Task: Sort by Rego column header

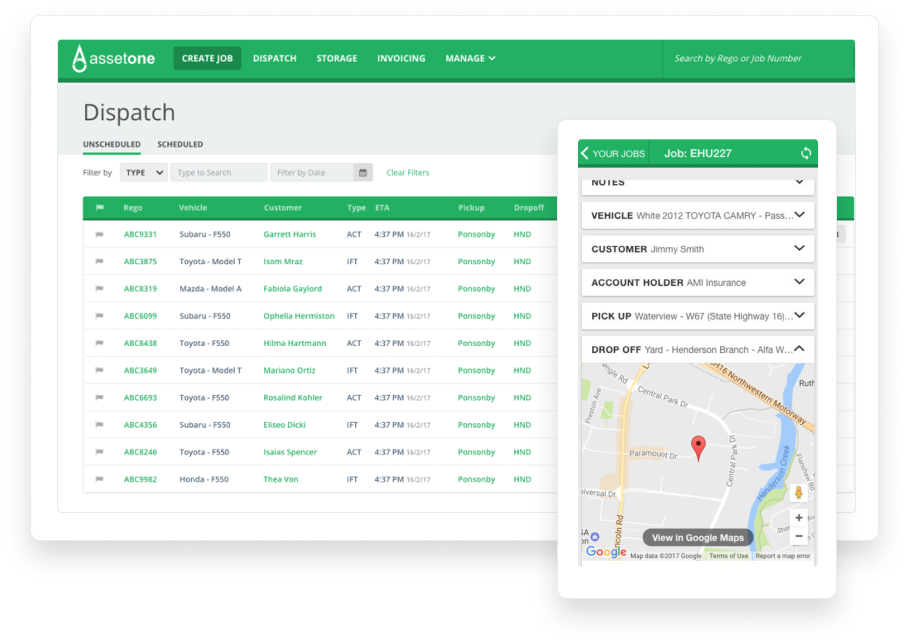Action: (x=133, y=208)
